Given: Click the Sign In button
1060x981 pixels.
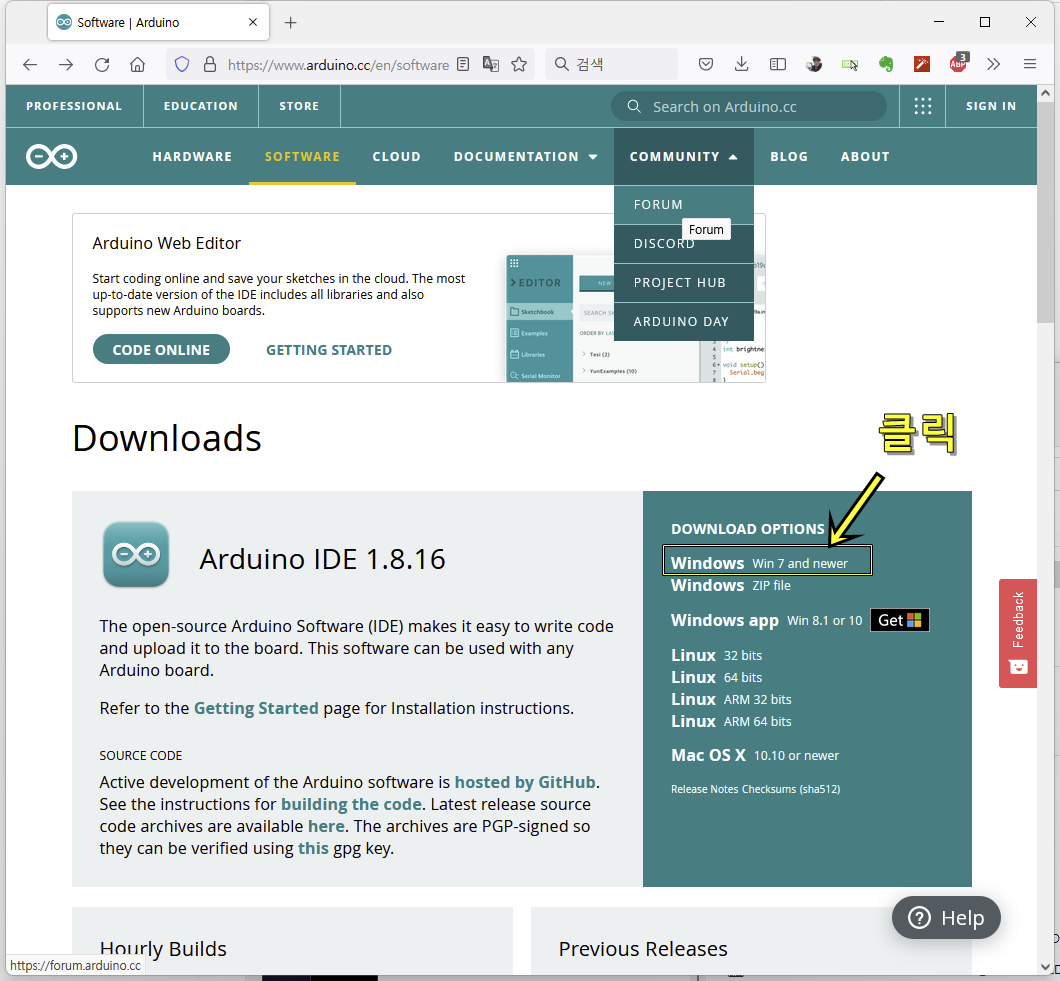Looking at the screenshot, I should pyautogui.click(x=990, y=106).
